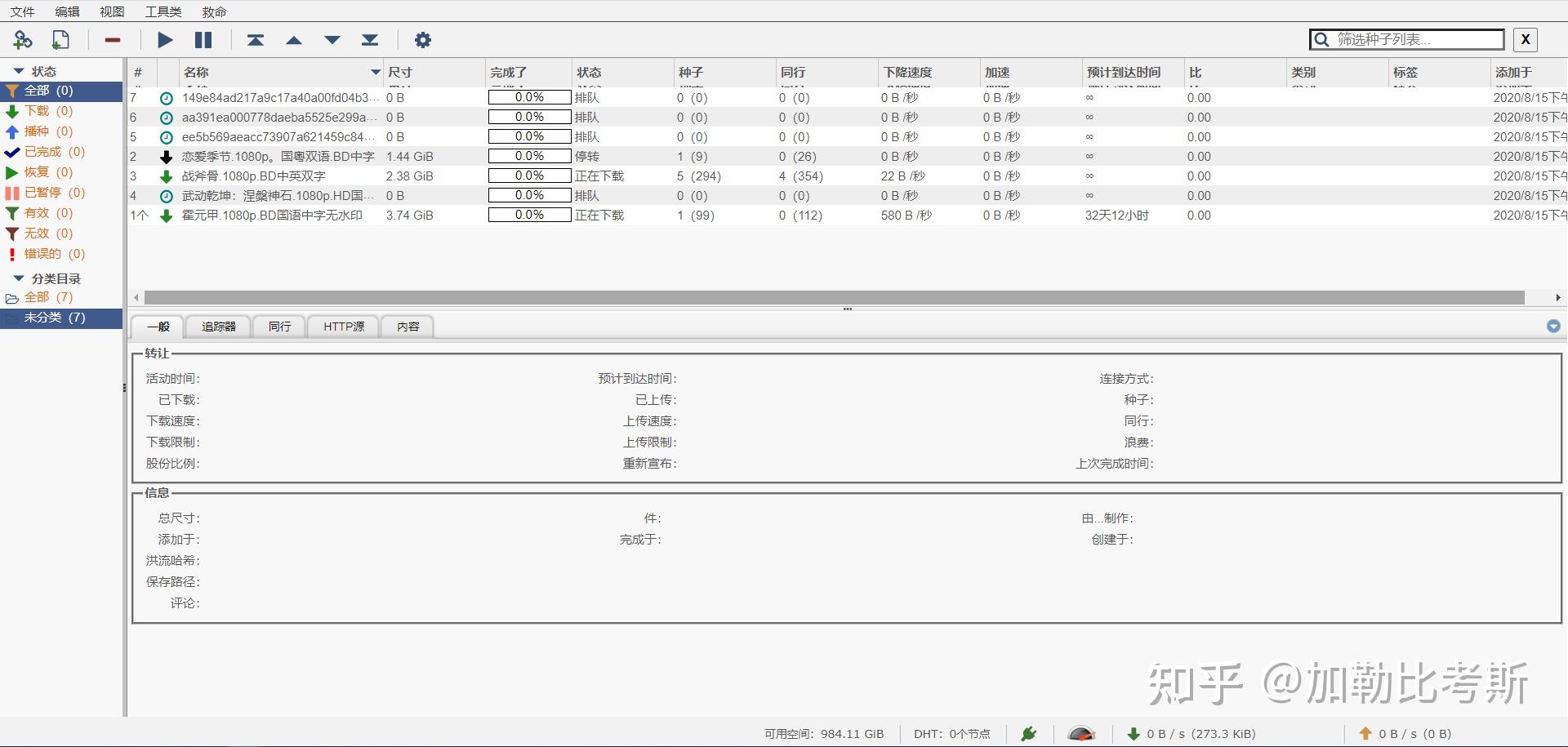Move torrent to bottom of queue
This screenshot has width=1568, height=747.
(x=370, y=39)
